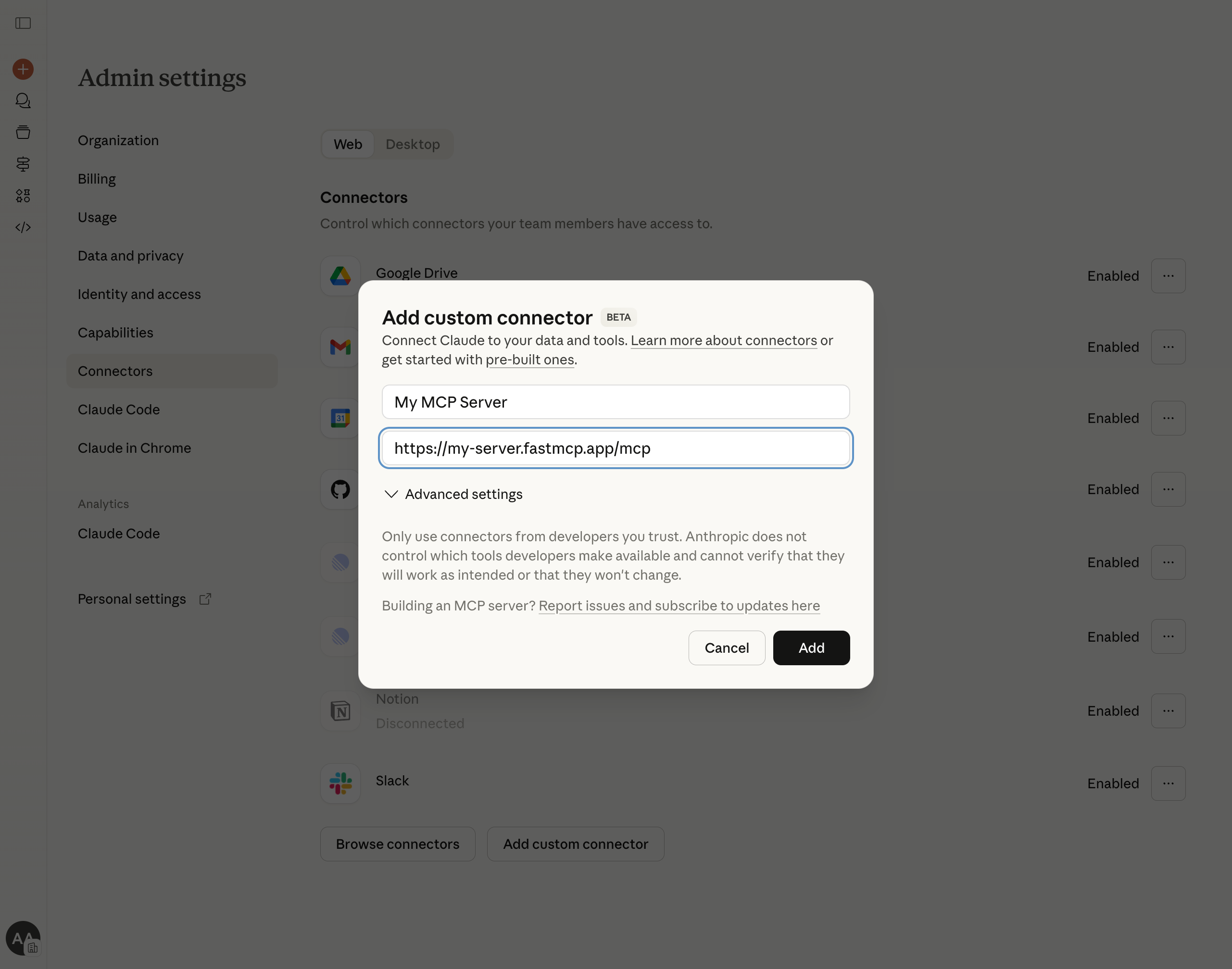Click the BETA badge in dialog title
The image size is (1232, 969).
coord(618,317)
